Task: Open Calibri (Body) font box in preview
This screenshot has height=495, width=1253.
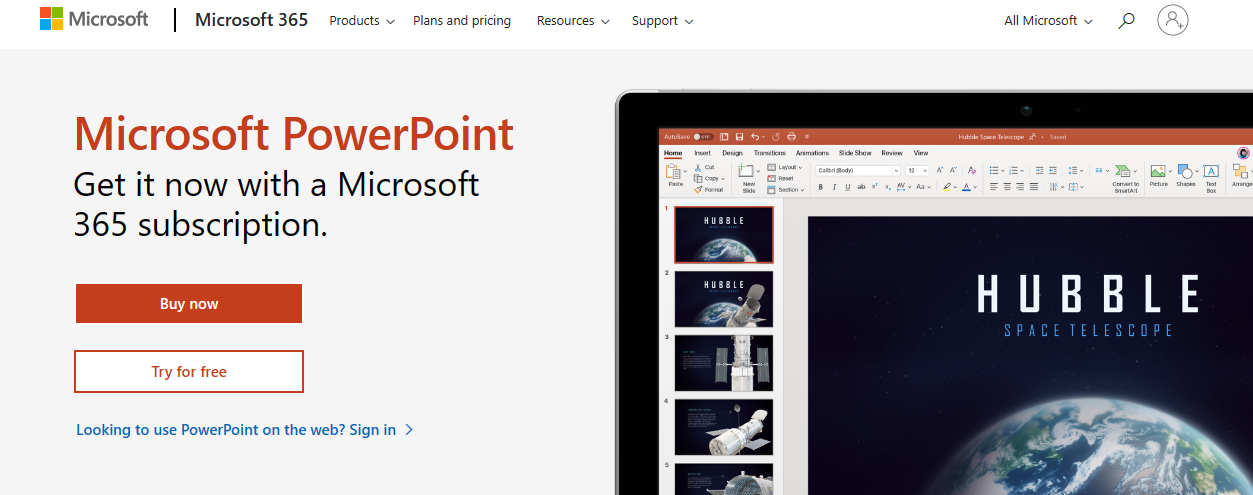Action: (x=857, y=170)
